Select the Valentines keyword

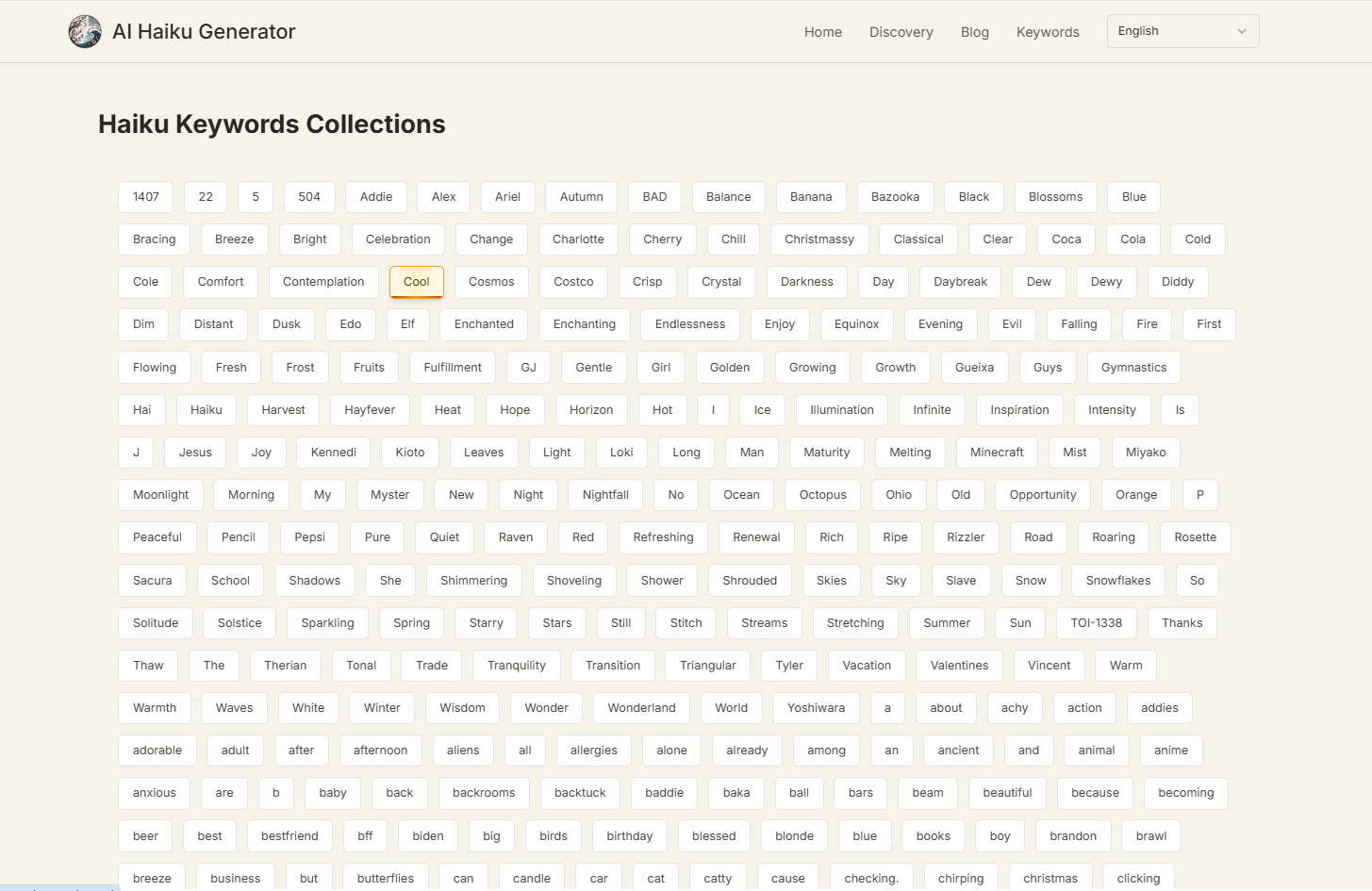click(959, 666)
